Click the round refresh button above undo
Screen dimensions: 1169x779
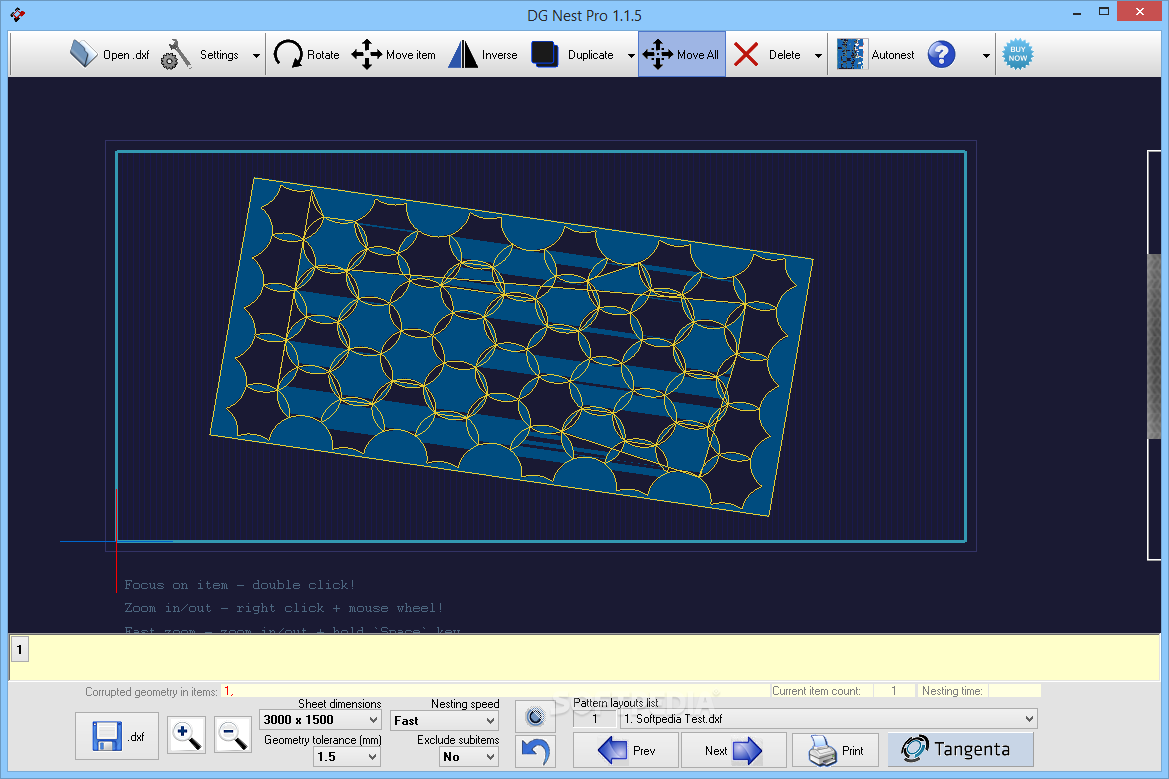(x=535, y=717)
